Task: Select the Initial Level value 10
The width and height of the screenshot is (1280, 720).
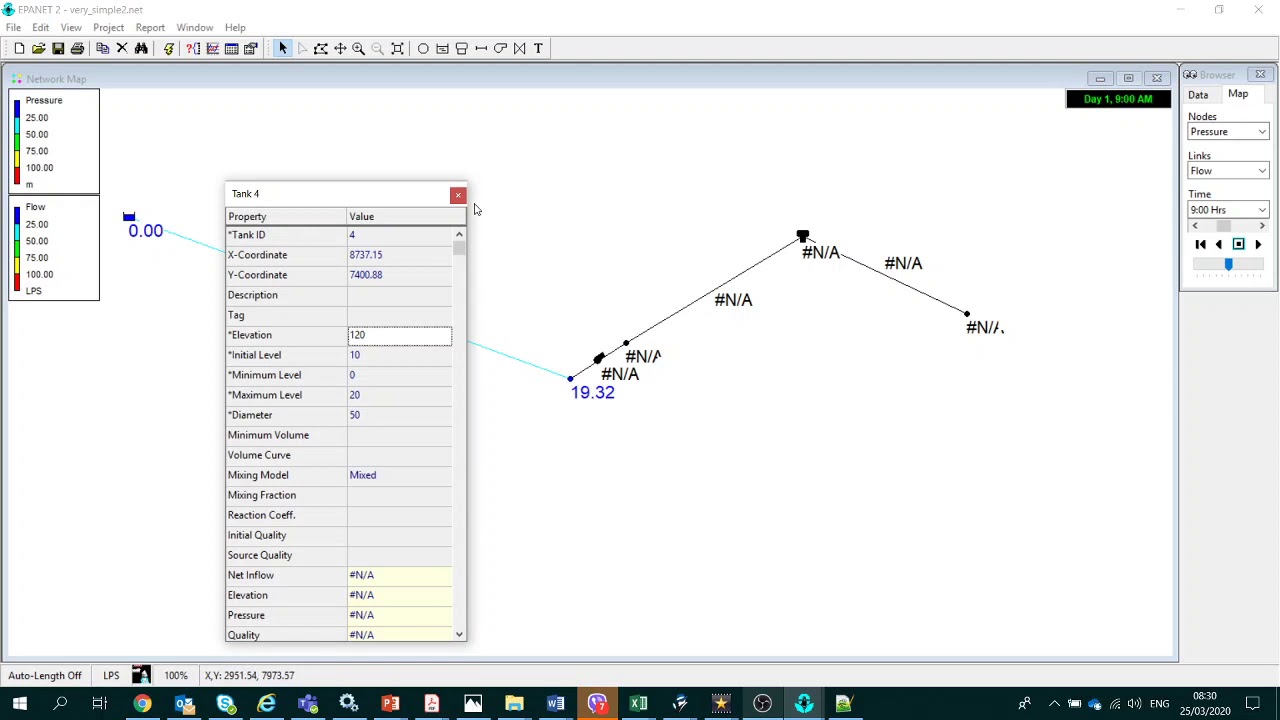Action: pos(399,355)
